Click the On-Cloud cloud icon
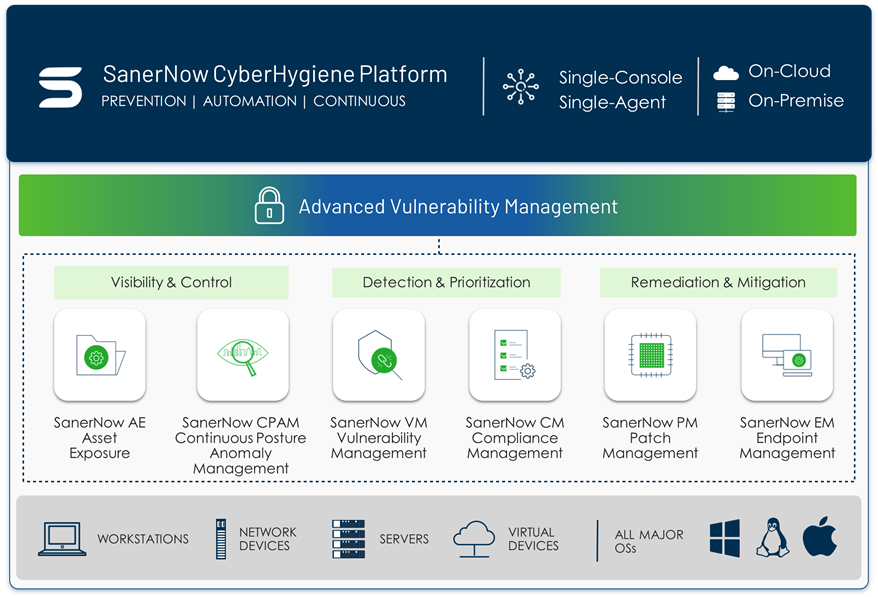 point(726,72)
